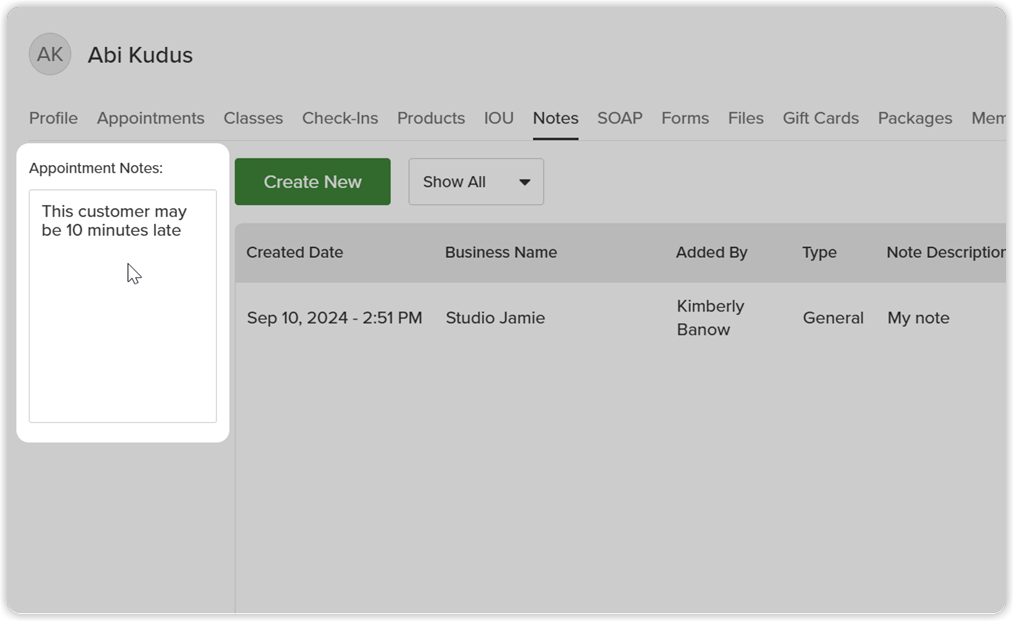
Task: Click the Create New button
Action: [312, 182]
